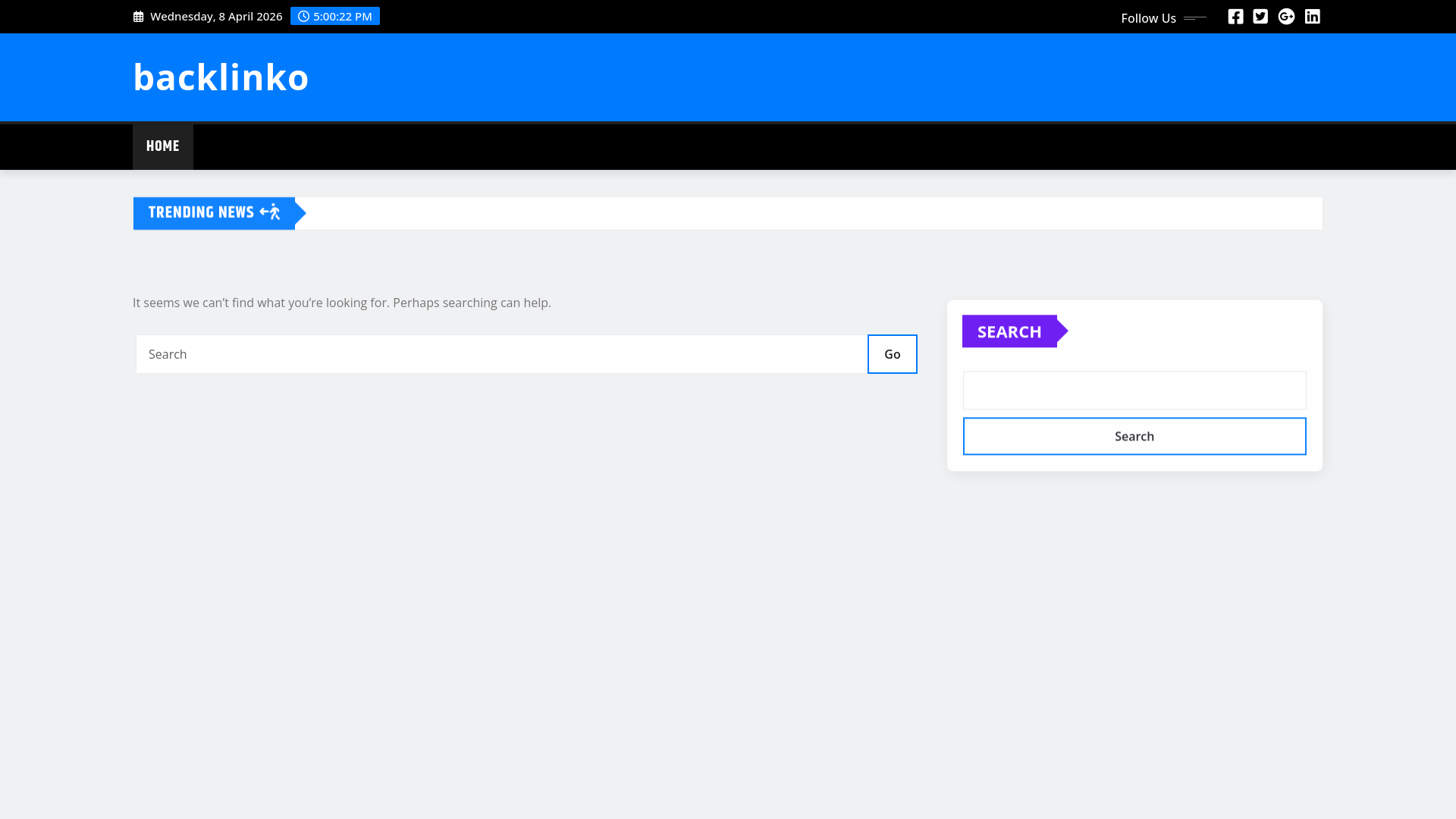This screenshot has height=819, width=1456.
Task: Focus the sidebar search text box
Action: (x=1134, y=391)
